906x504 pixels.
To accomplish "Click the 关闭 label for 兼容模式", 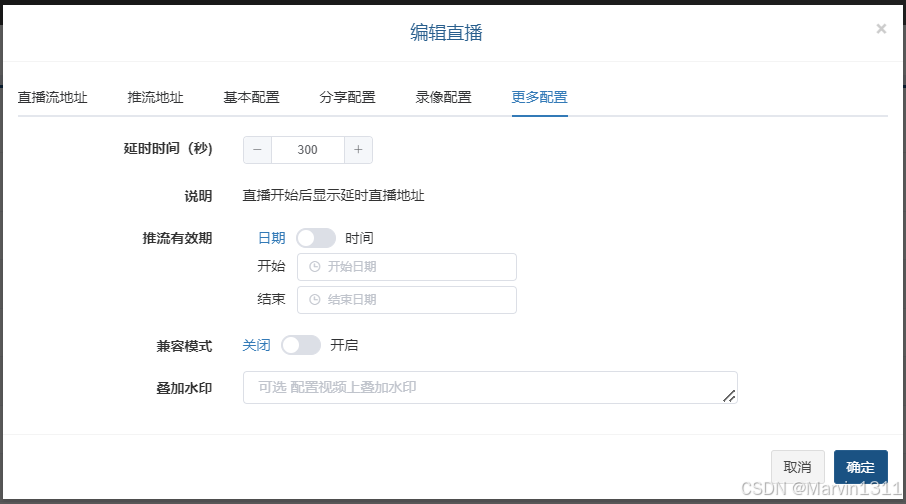I will click(x=257, y=345).
